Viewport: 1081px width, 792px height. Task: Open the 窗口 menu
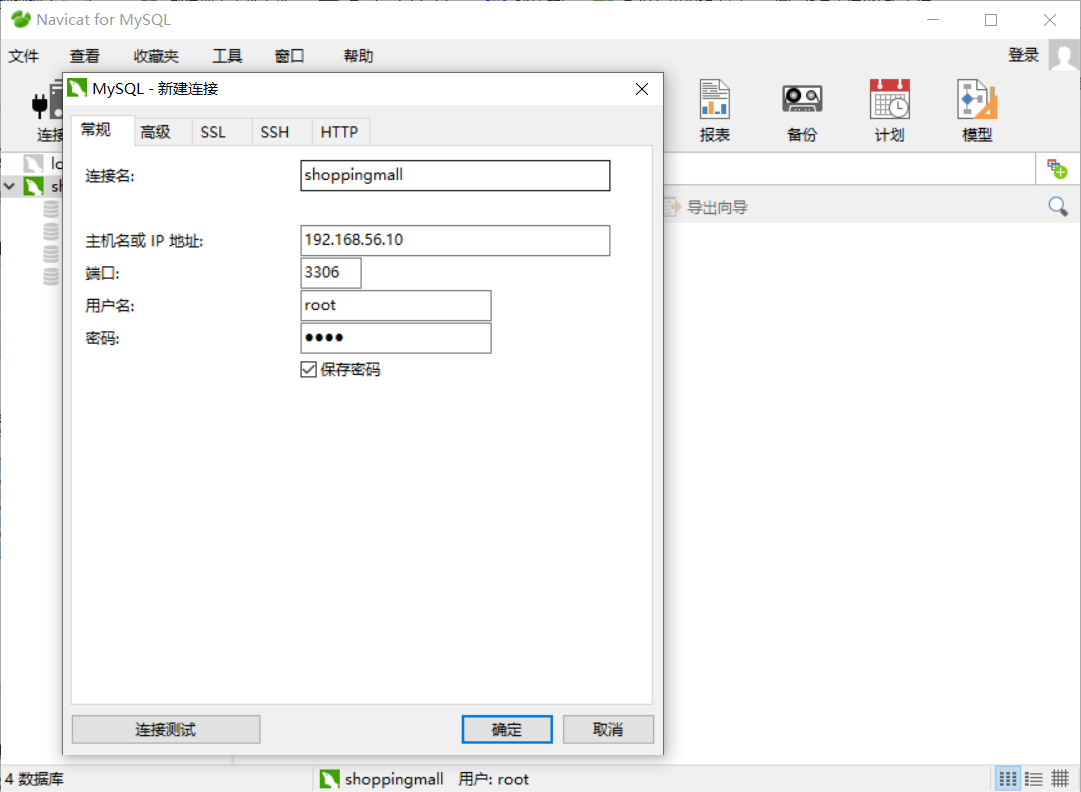pos(290,56)
